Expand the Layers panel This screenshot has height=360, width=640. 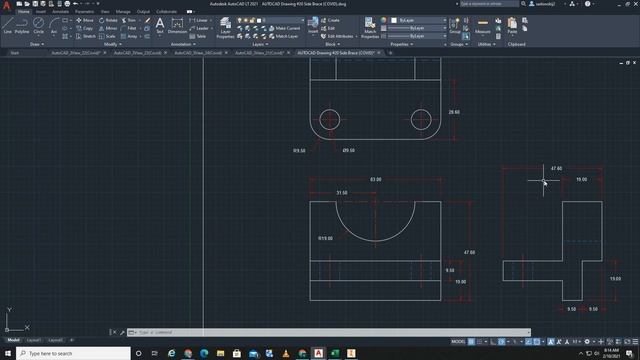[x=260, y=44]
